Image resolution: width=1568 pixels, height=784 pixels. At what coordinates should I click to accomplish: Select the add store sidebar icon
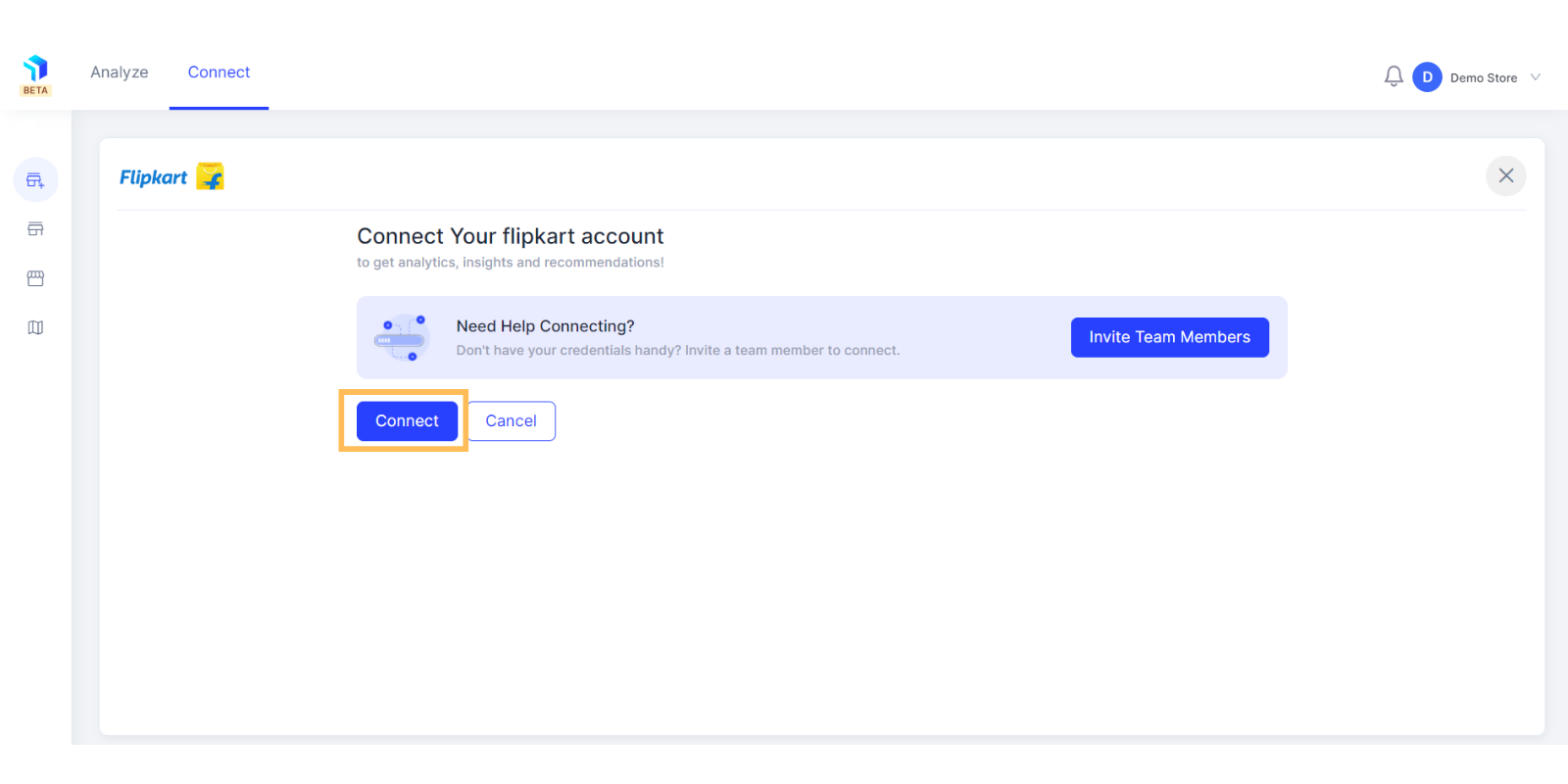click(x=35, y=180)
